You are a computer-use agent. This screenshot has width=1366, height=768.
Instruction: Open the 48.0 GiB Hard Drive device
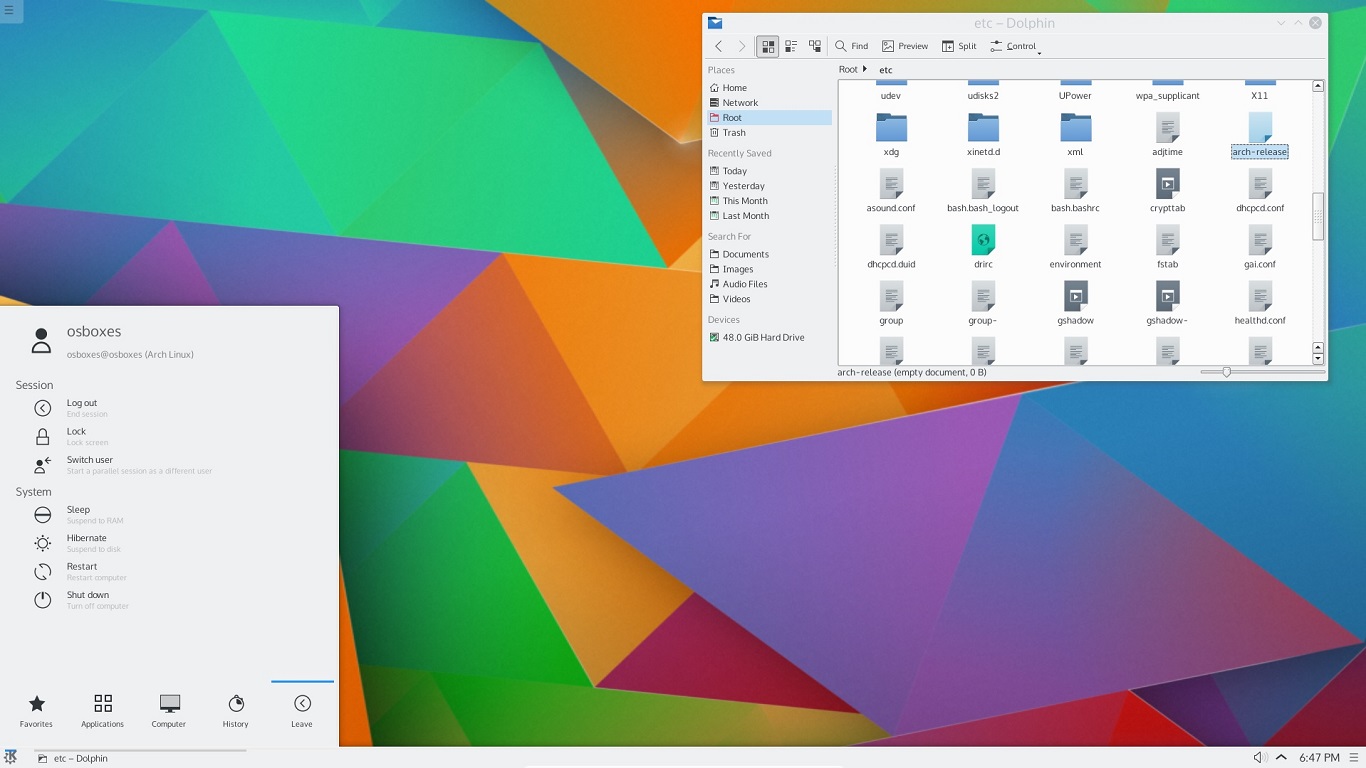pos(769,338)
